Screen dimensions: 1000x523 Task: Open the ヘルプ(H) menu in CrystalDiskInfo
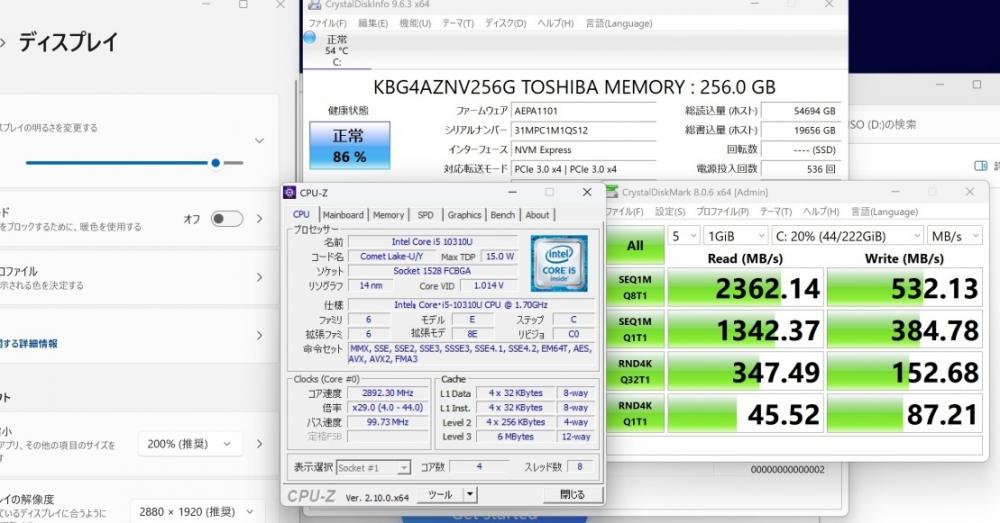tap(555, 24)
